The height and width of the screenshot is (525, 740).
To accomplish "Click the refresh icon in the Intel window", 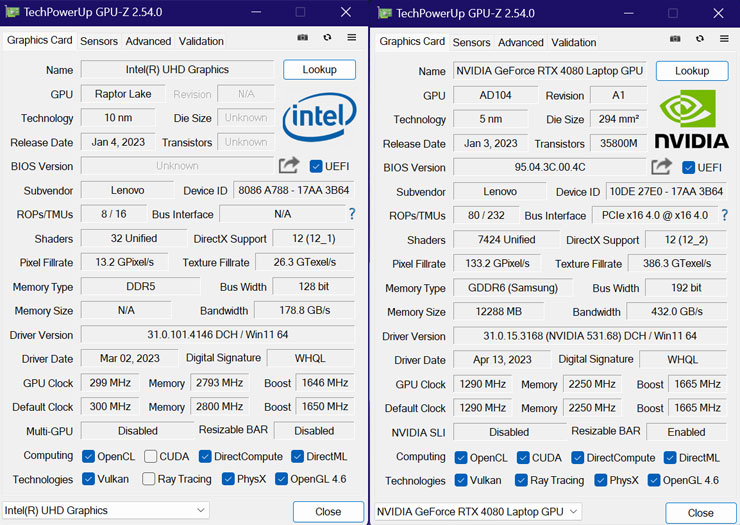I will [x=327, y=38].
